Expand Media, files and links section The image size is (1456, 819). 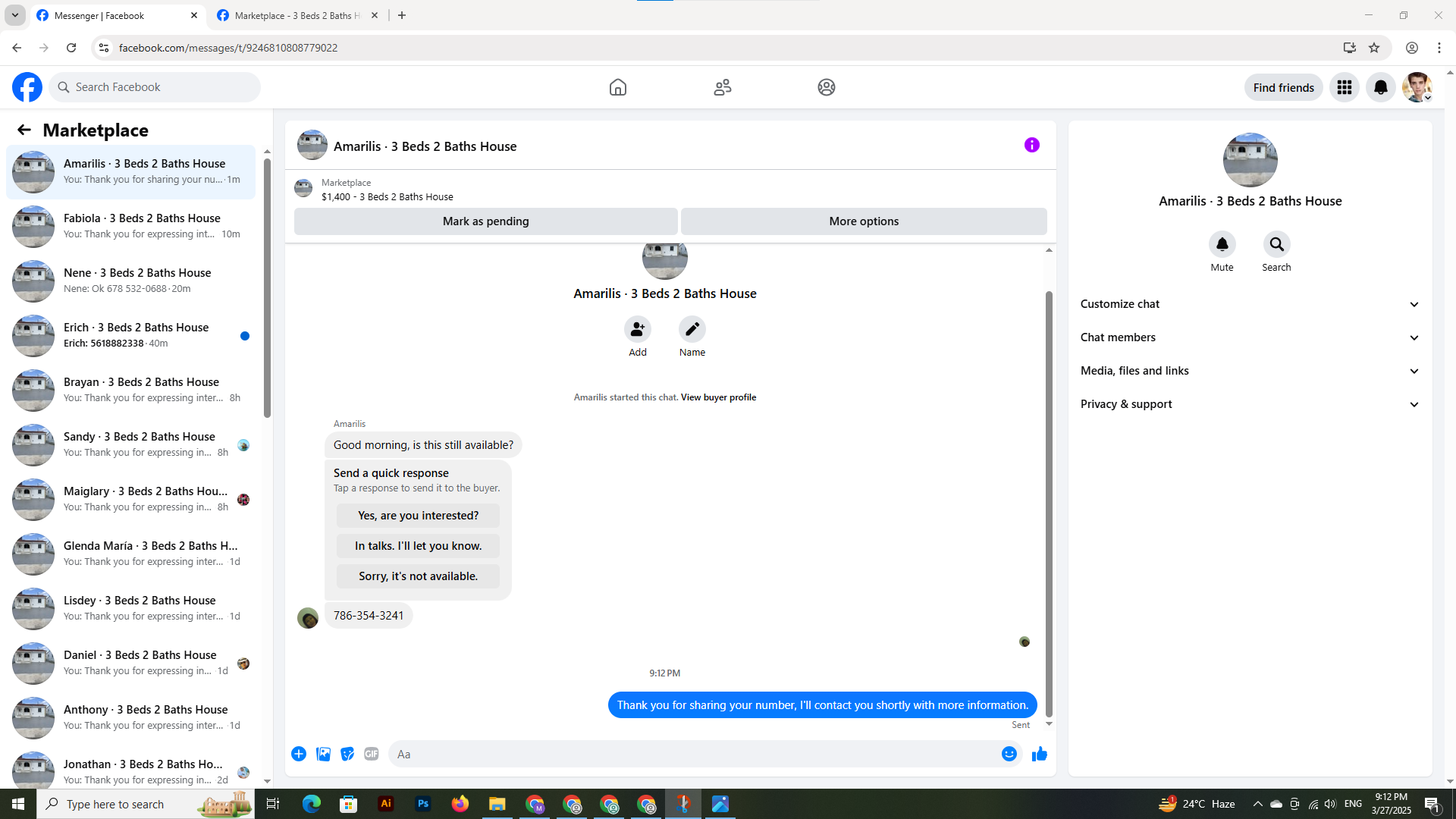(x=1250, y=371)
